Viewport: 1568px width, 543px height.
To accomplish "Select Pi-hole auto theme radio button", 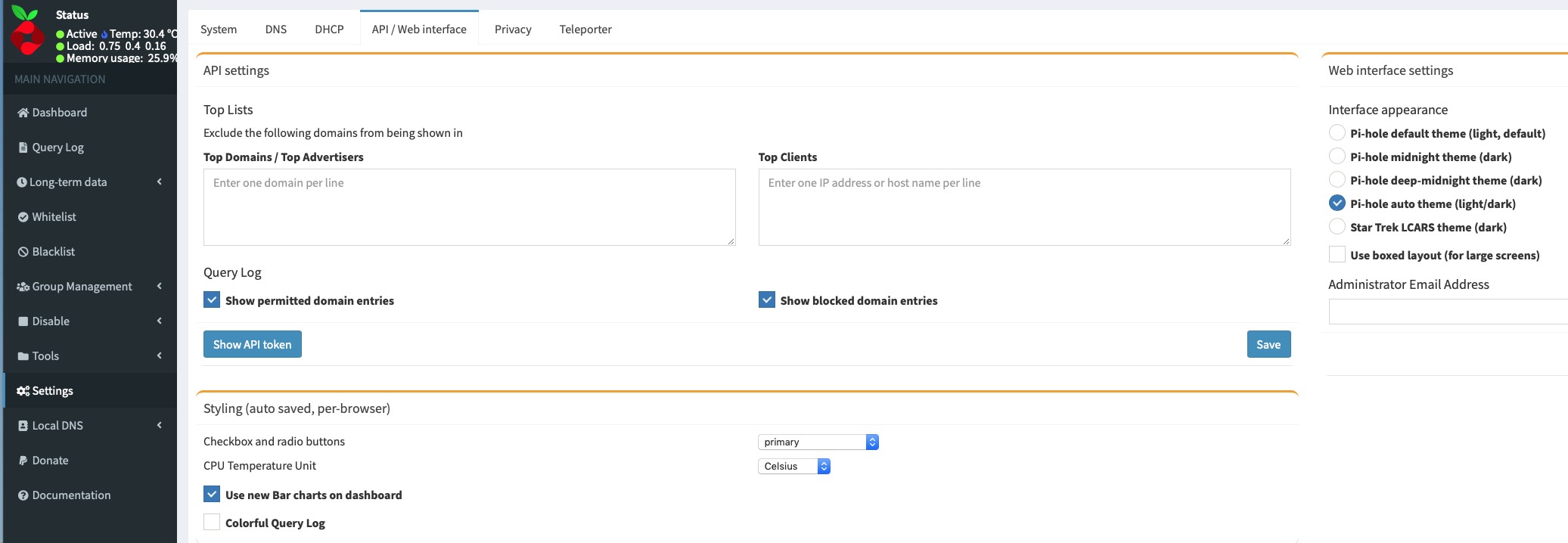I will pyautogui.click(x=1337, y=203).
